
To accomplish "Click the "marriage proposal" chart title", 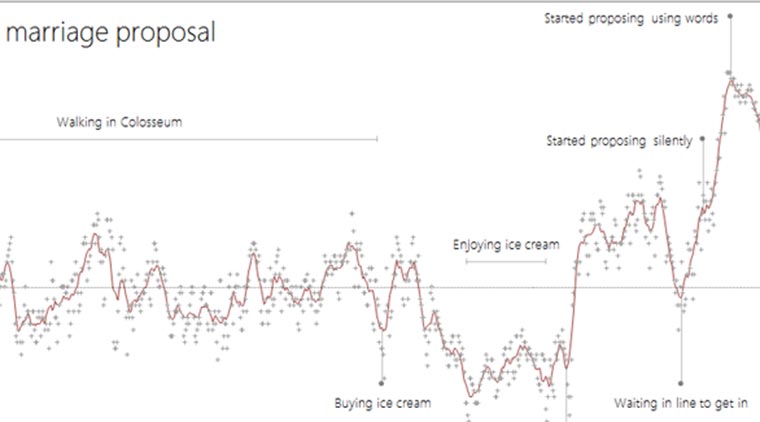I will point(110,33).
